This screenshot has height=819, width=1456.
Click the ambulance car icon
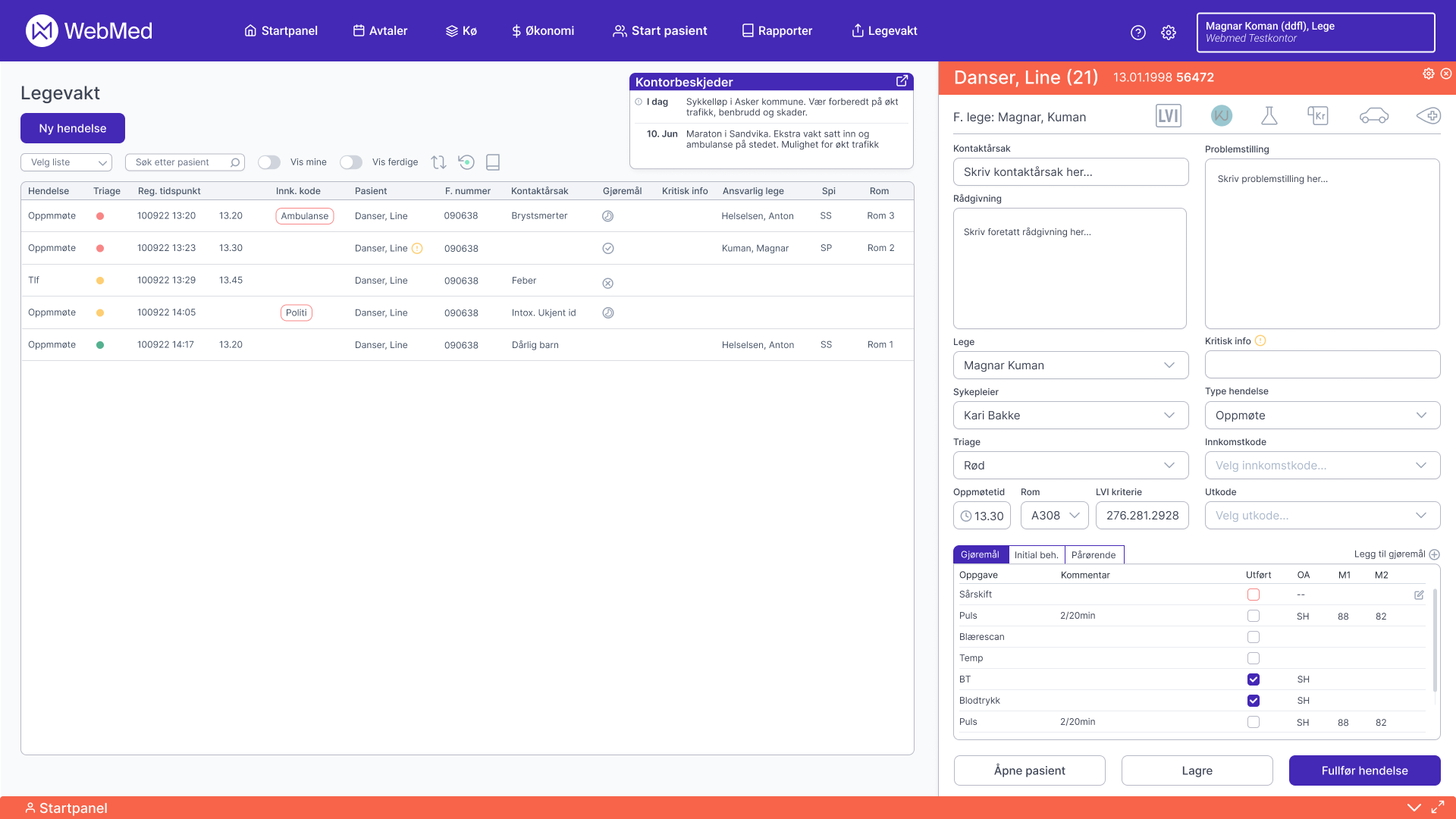click(1373, 116)
